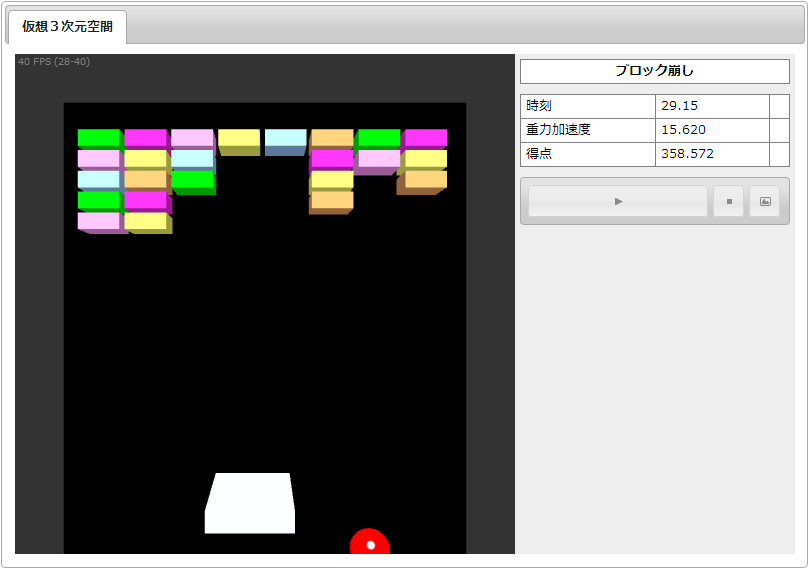This screenshot has height=569, width=810.
Task: Open the 仮想３次元空間 tab
Action: click(67, 27)
